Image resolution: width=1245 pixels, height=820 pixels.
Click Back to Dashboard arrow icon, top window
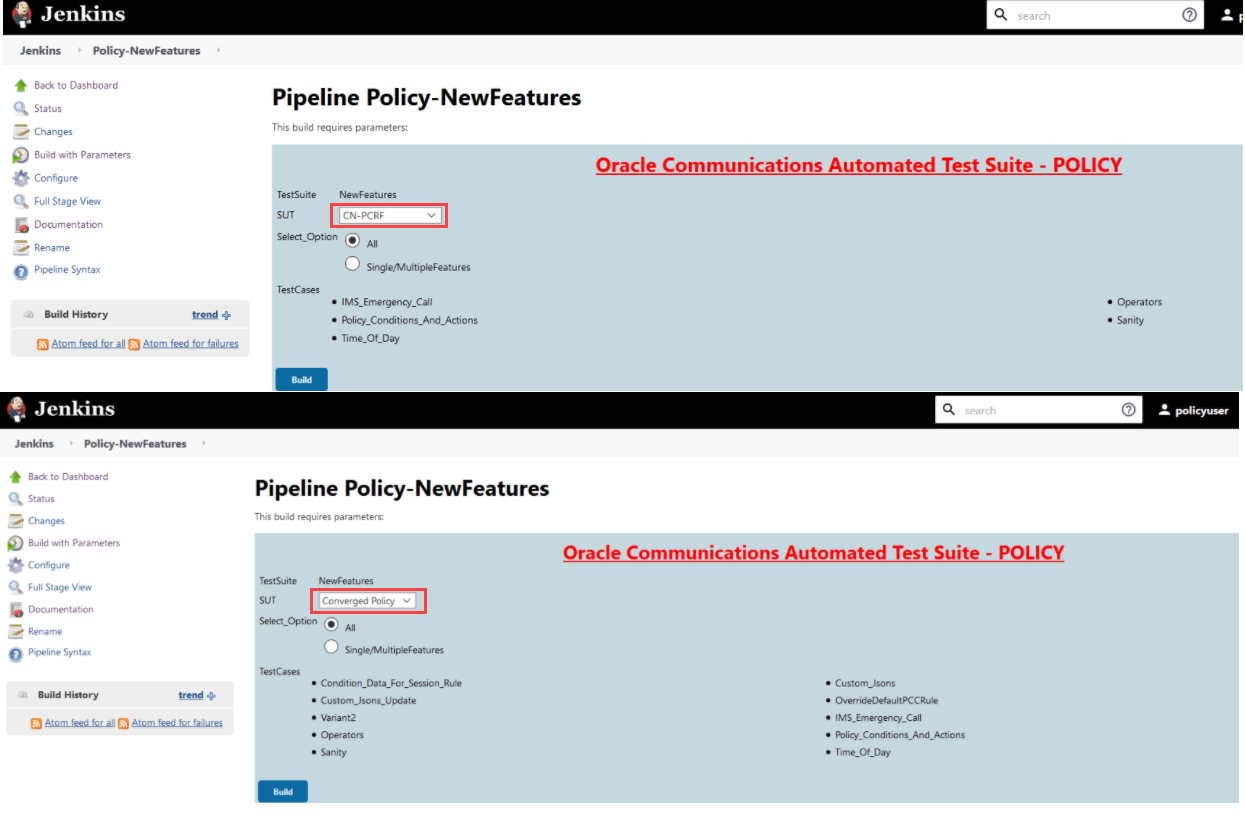tap(21, 86)
